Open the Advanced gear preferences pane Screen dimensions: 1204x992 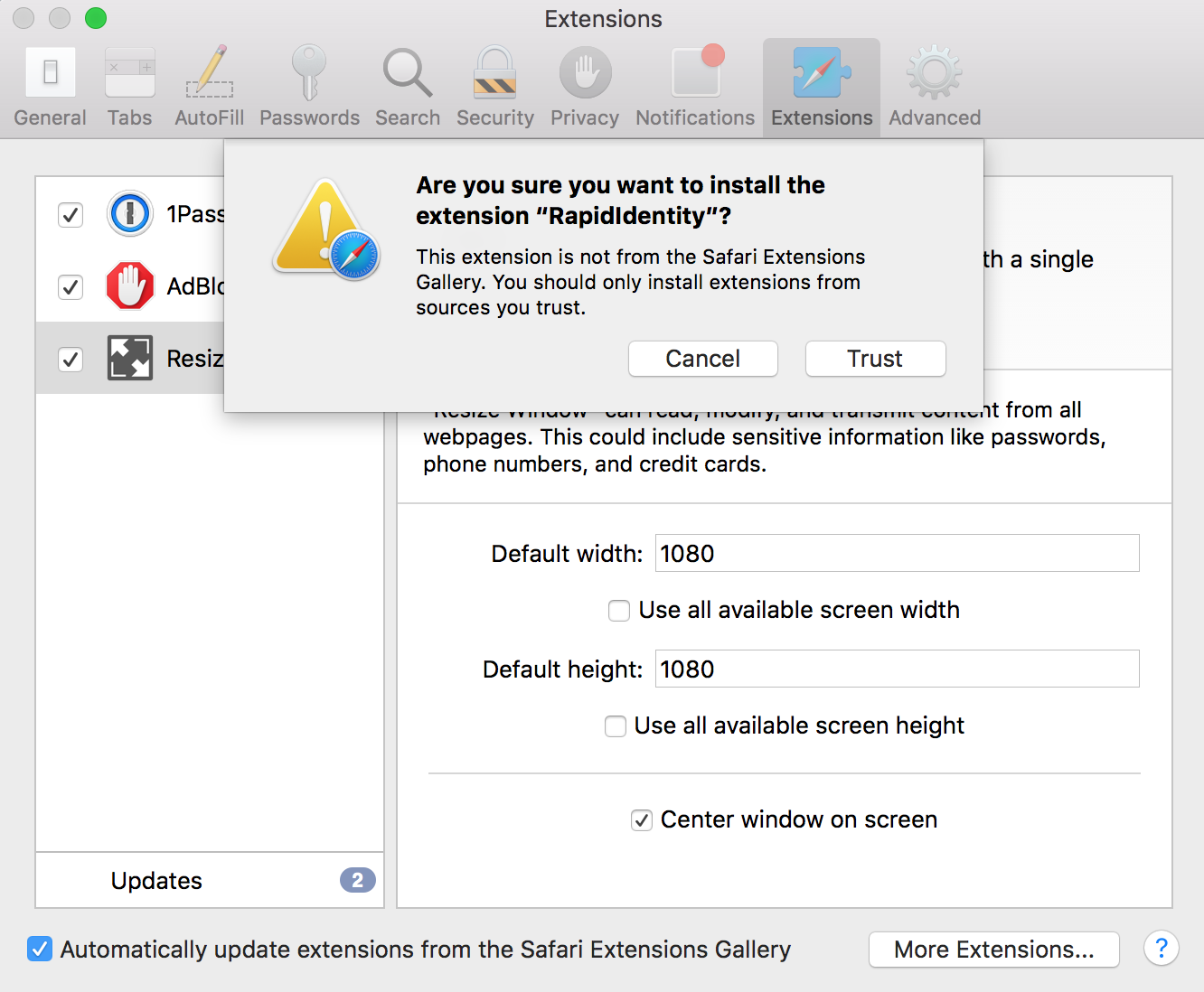[935, 88]
